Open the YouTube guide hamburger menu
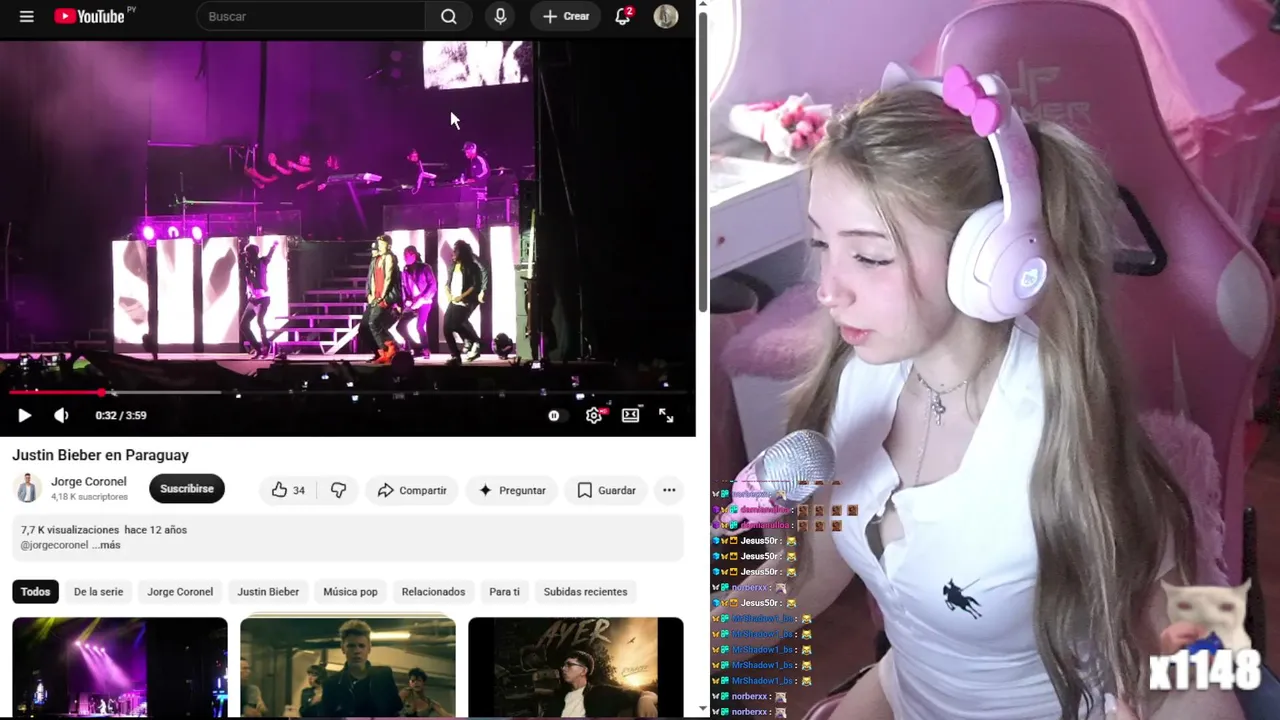Screen dimensions: 1280x720 pos(27,16)
